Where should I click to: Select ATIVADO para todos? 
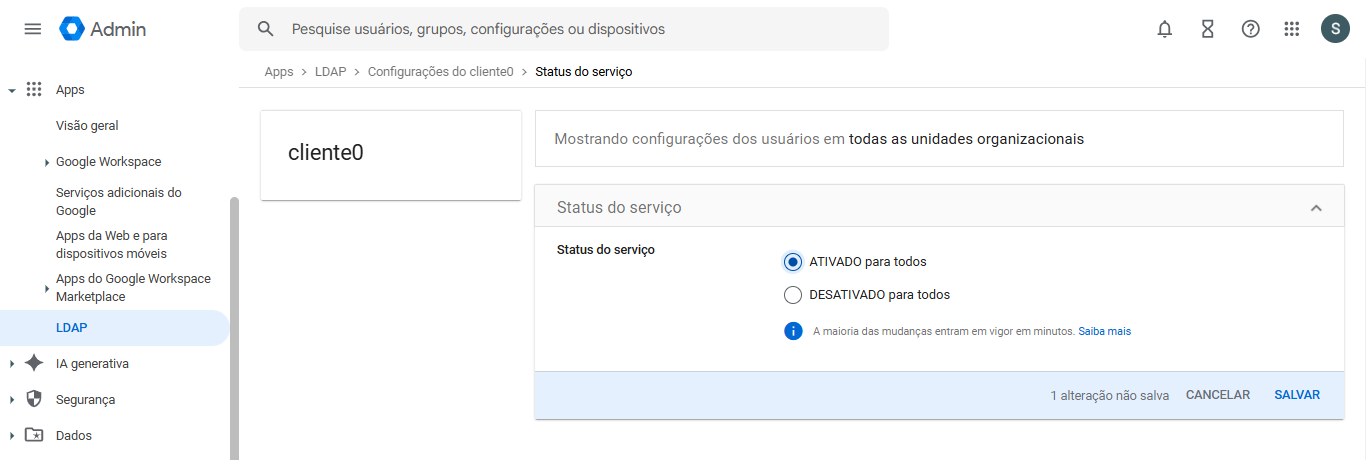point(793,262)
